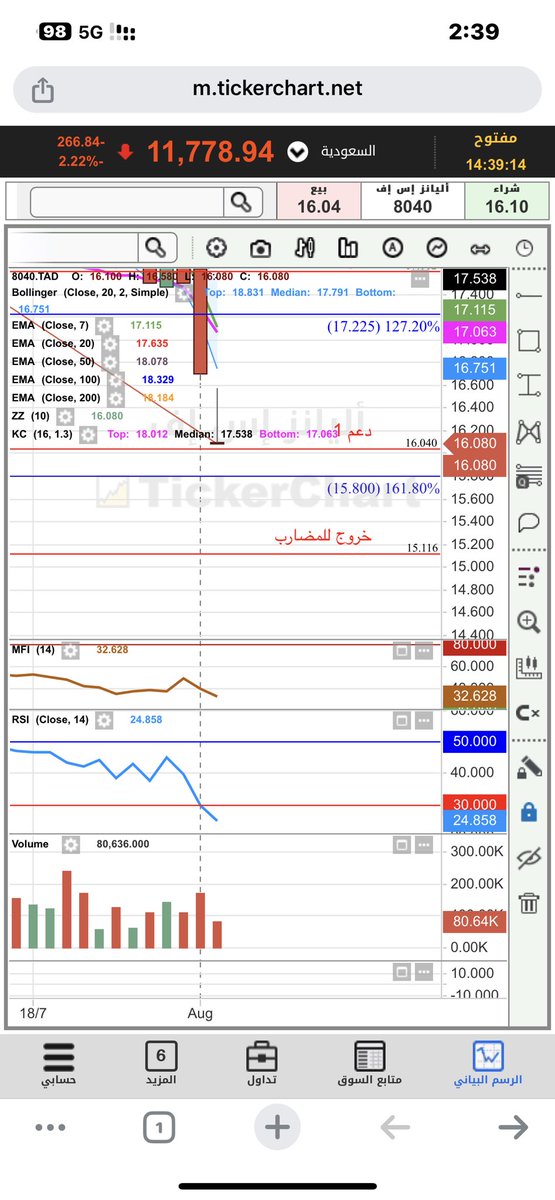
Task: Open the line trend indicator icon
Action: coord(437,248)
